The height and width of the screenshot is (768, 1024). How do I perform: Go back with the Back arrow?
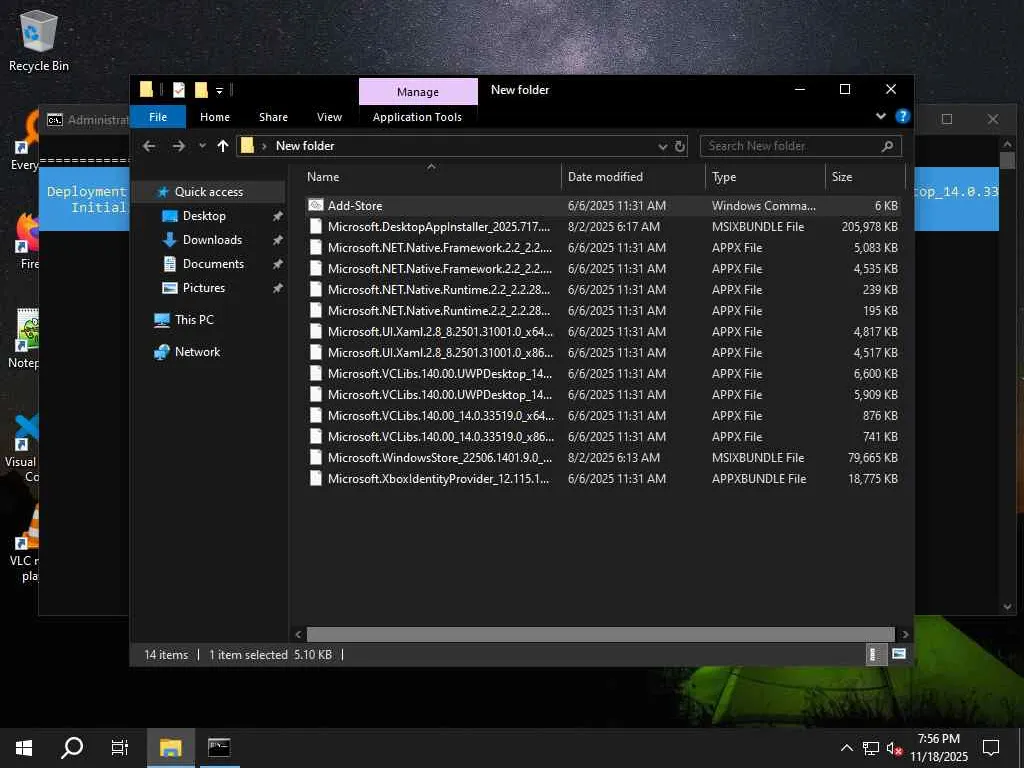[x=149, y=146]
